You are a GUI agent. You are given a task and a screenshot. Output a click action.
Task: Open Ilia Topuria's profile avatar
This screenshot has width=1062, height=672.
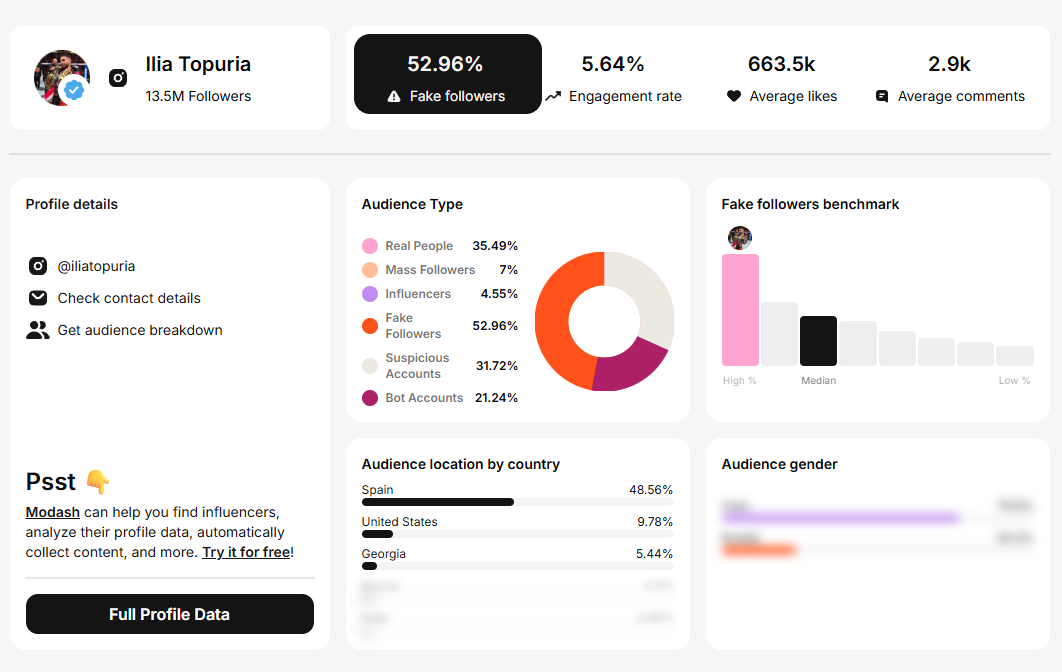point(62,77)
